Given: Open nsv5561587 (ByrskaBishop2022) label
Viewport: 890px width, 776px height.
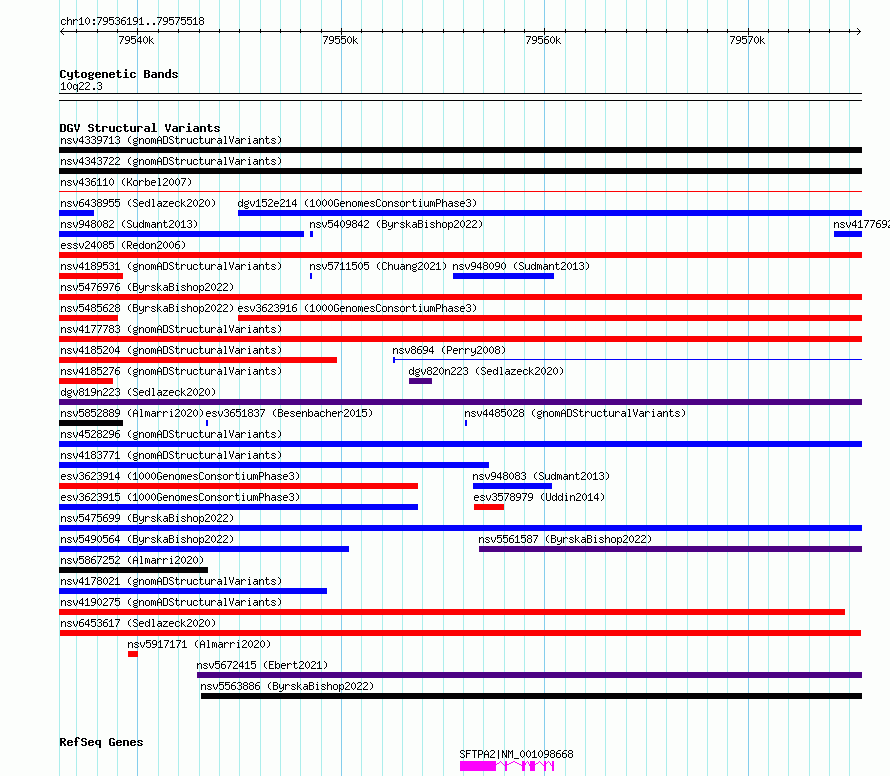Looking at the screenshot, I should tap(565, 539).
